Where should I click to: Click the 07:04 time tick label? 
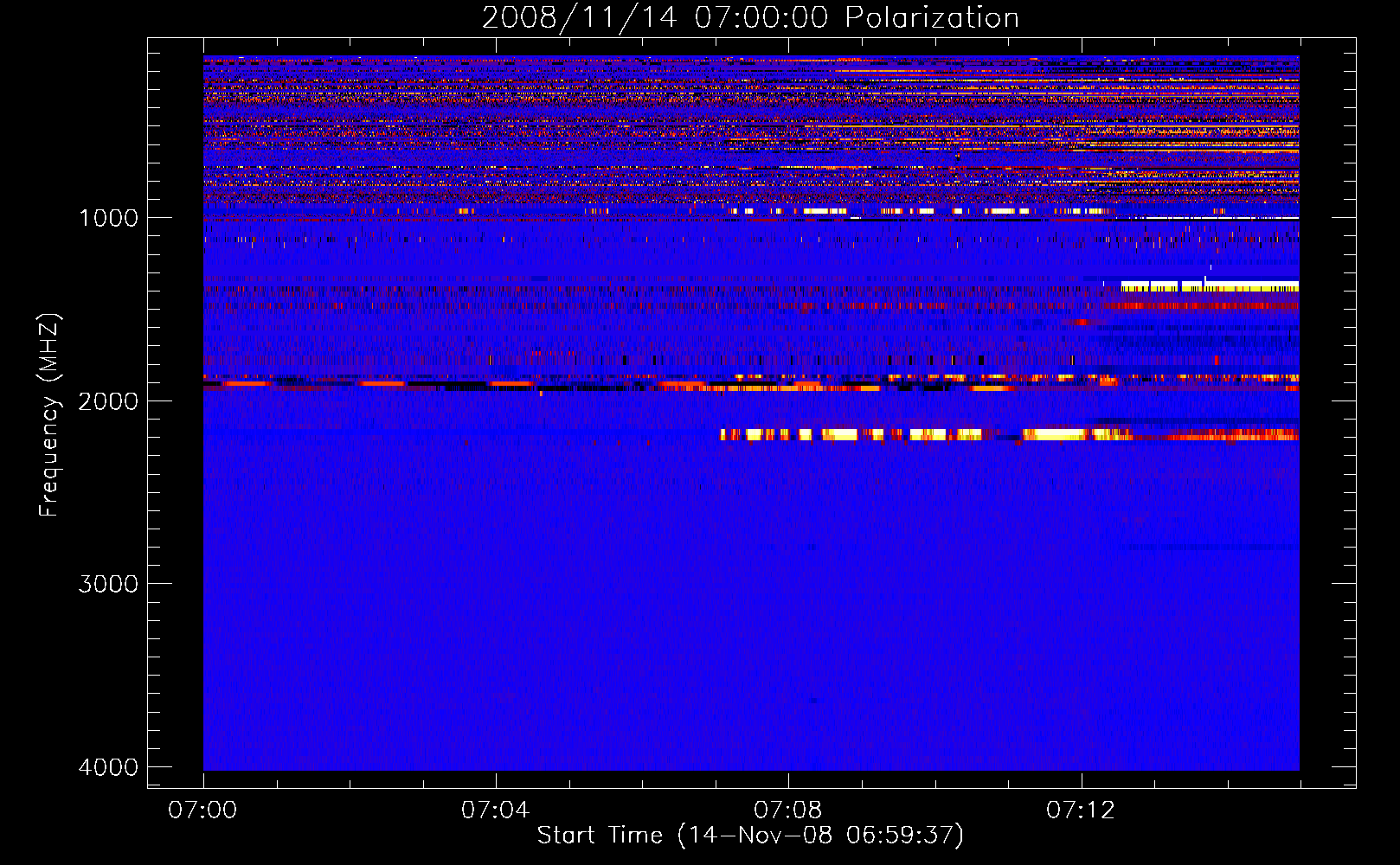point(495,810)
